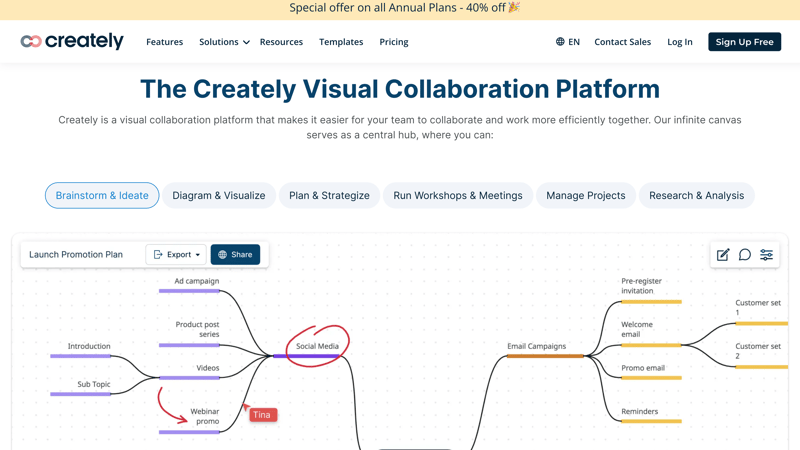Open the edit note icon on canvas
The image size is (800, 450).
723,255
